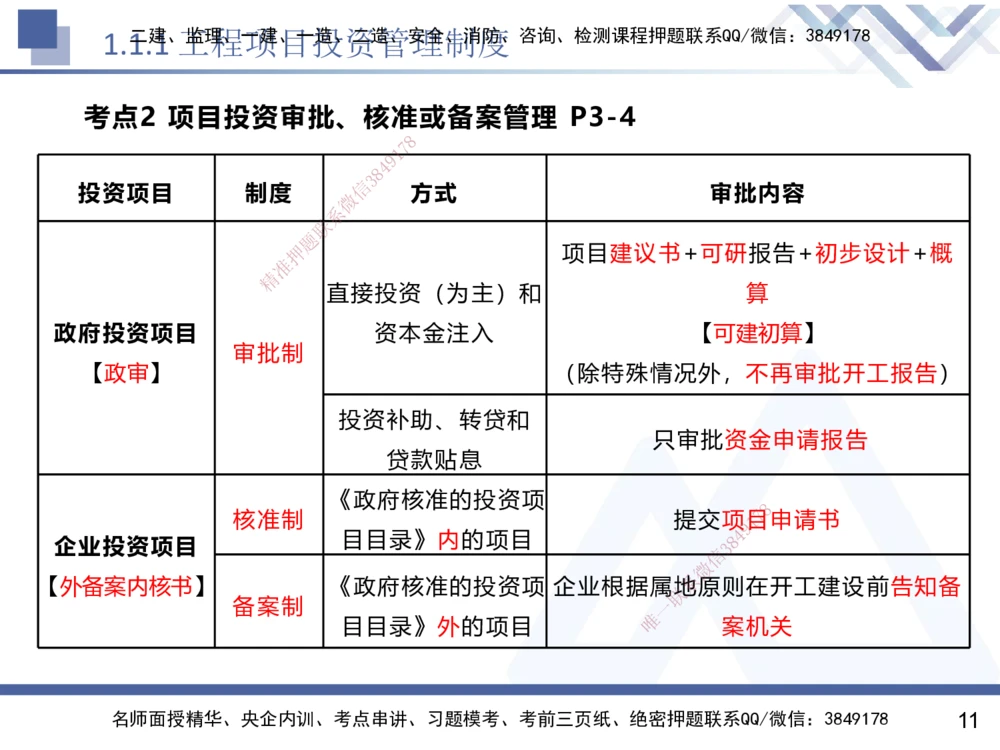
Task: Expand the 投资项目 column header
Action: pyautogui.click(x=125, y=189)
